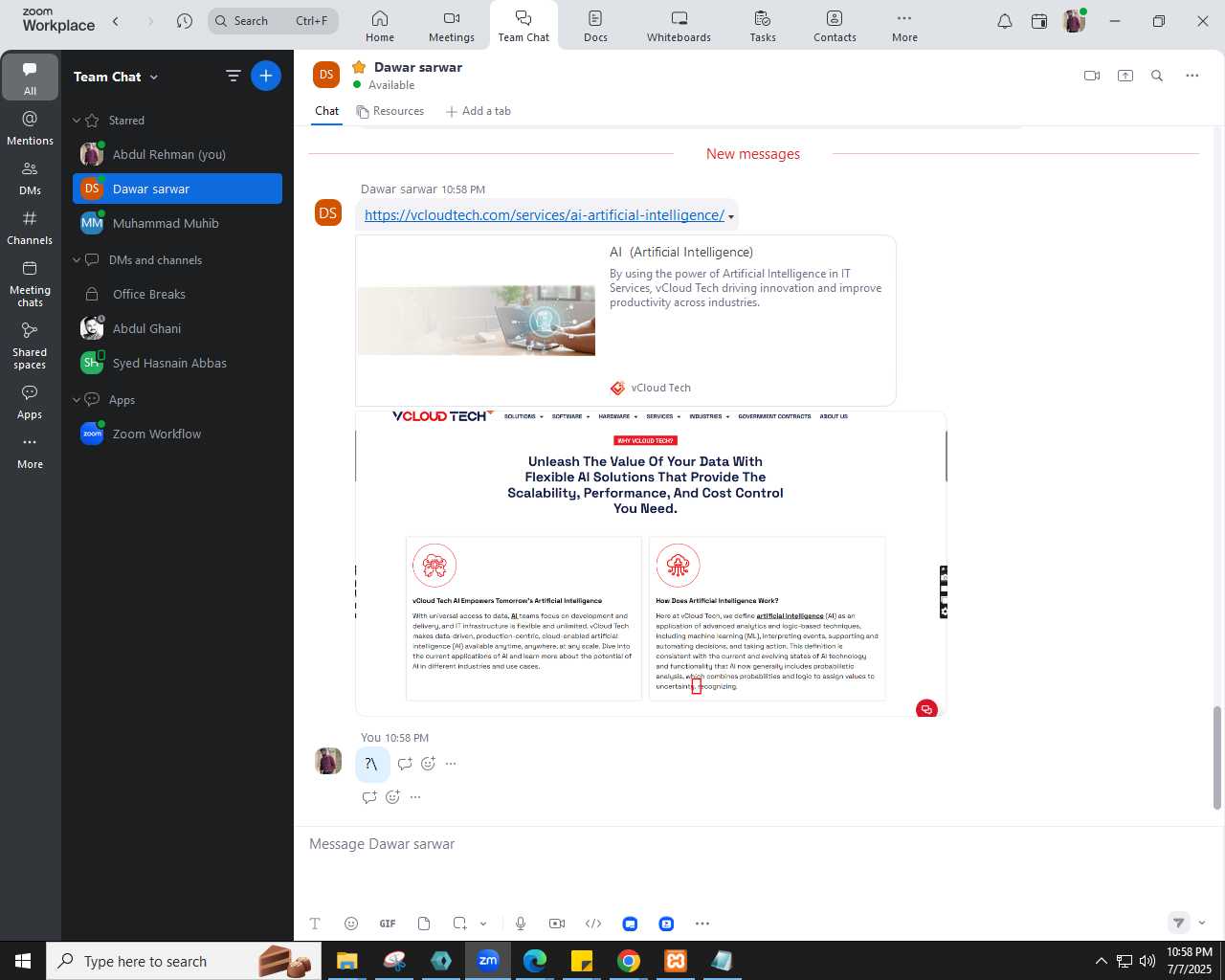Screen dimensions: 1225x980
Task: Go back using the top back arrow
Action: pyautogui.click(x=116, y=21)
